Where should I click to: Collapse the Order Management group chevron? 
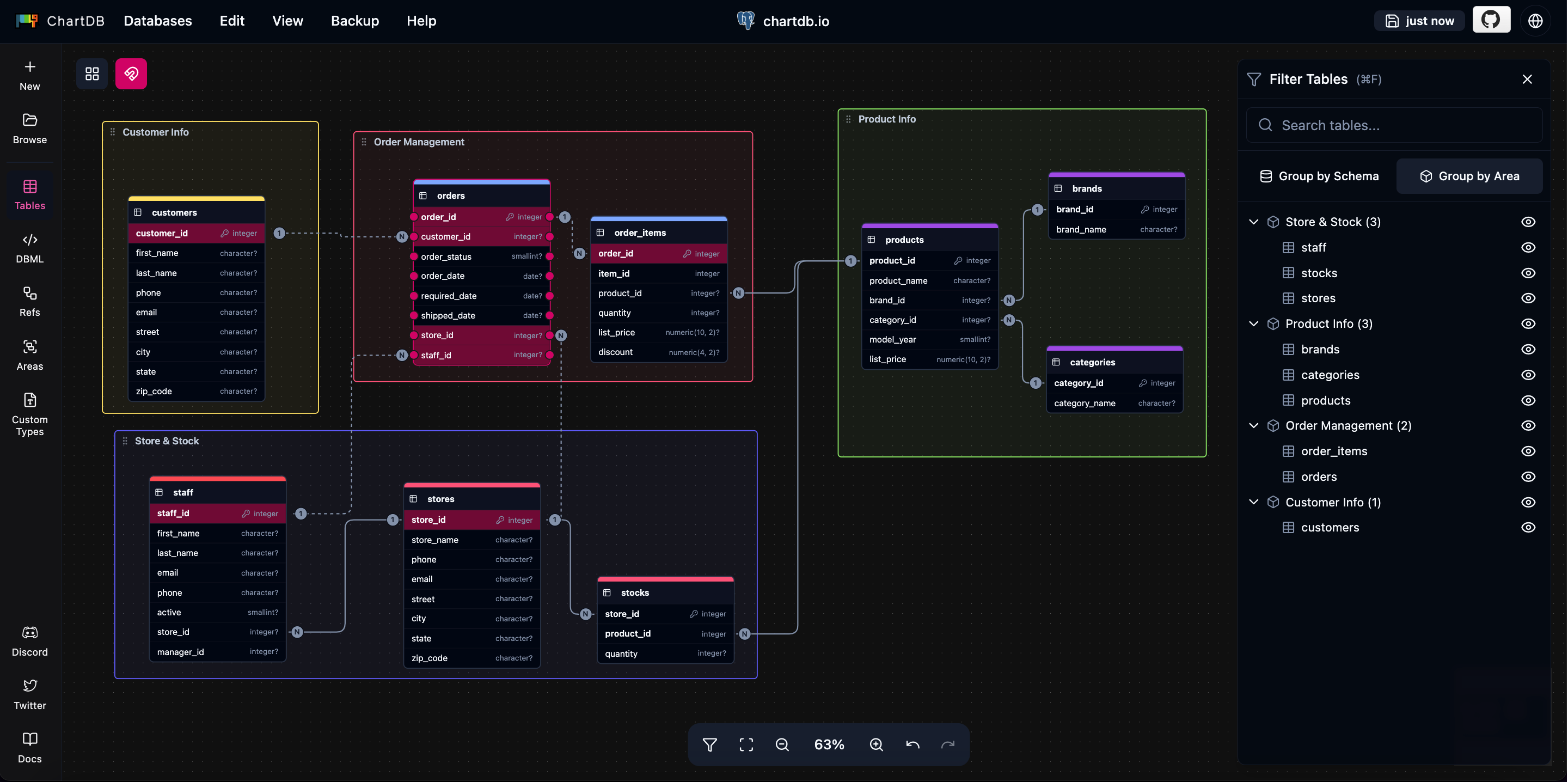pos(1253,426)
